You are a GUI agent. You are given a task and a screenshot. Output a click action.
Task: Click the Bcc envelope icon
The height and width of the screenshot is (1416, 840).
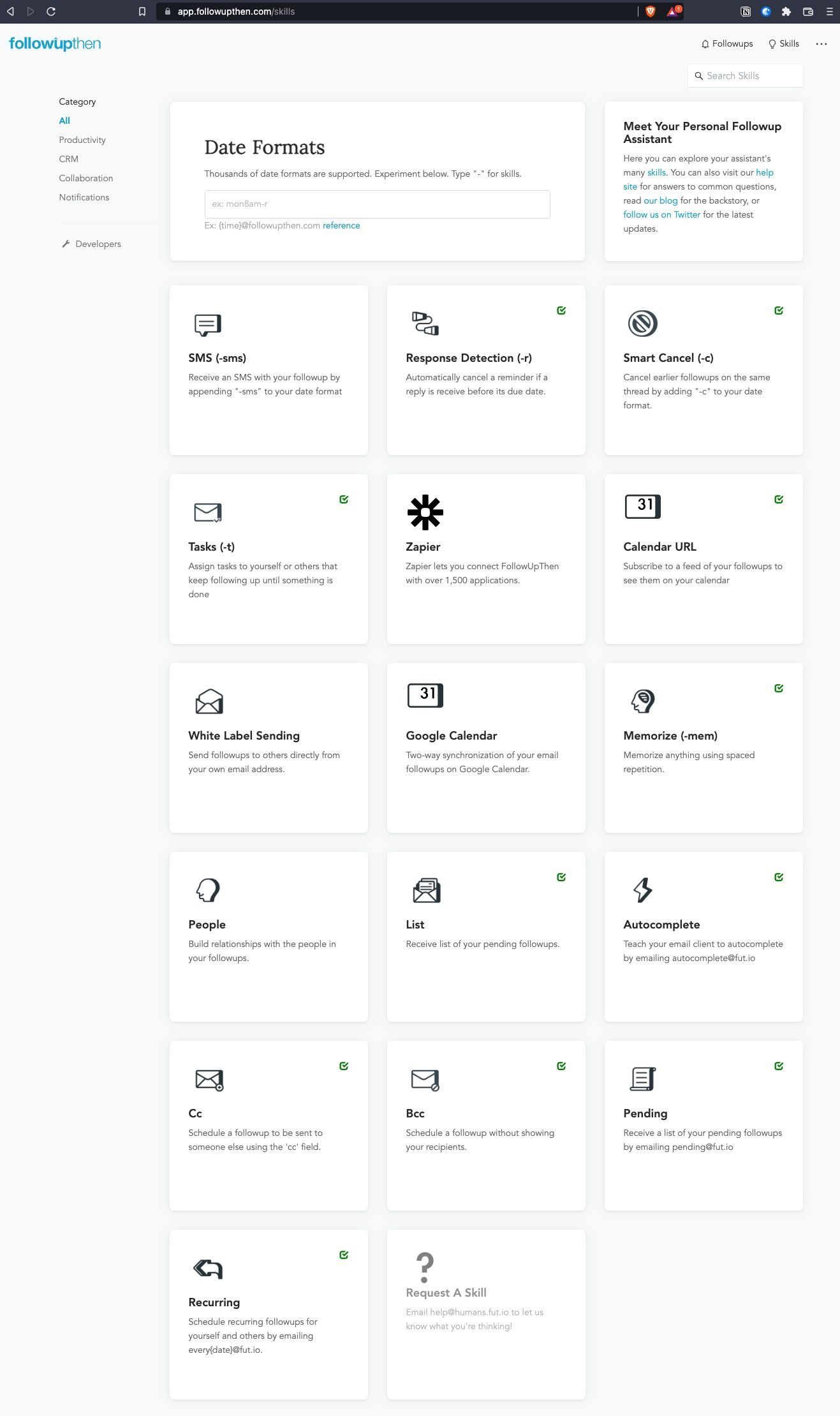tap(425, 1080)
